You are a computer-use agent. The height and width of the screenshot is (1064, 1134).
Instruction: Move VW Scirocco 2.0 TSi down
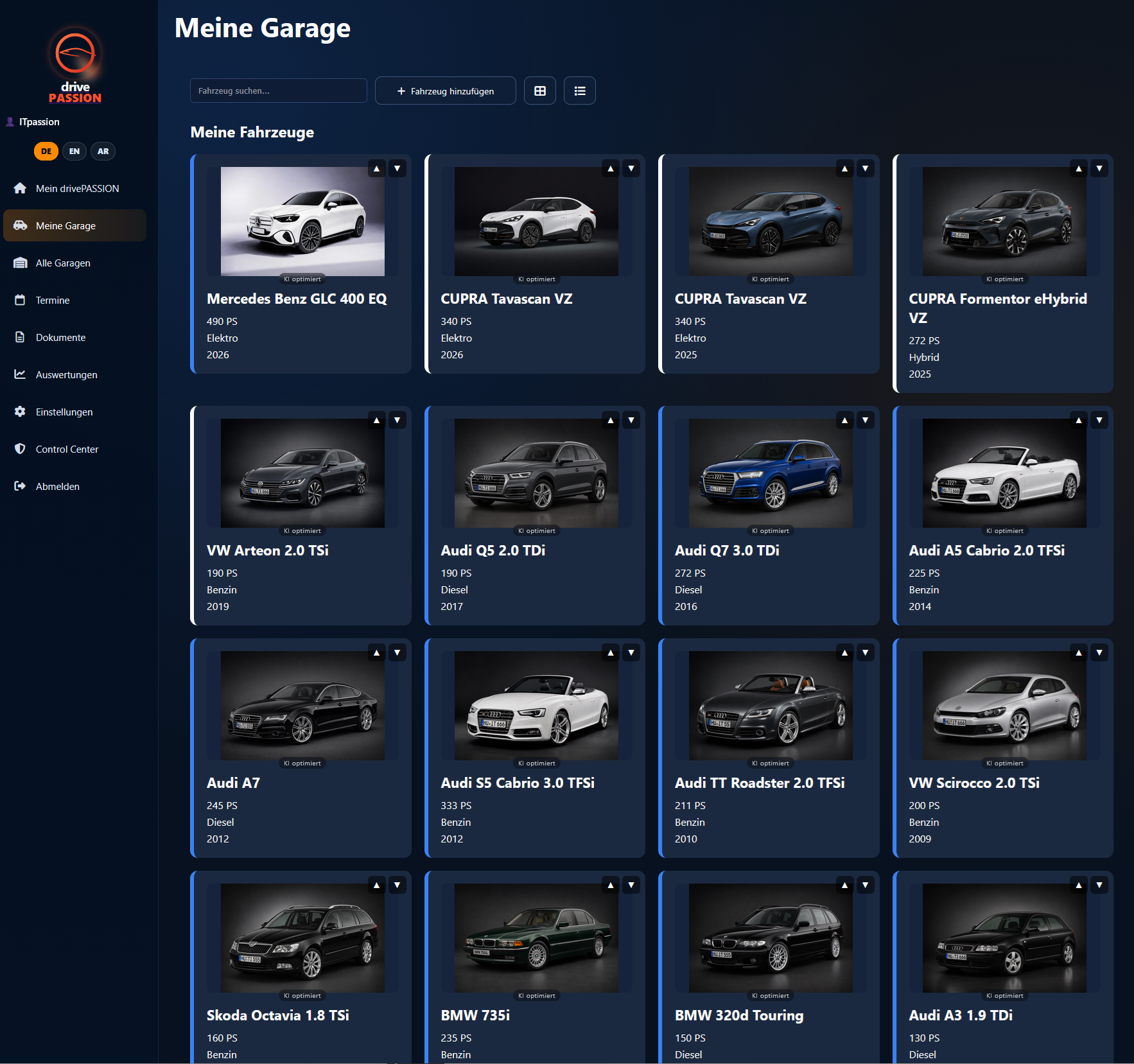click(x=1099, y=652)
